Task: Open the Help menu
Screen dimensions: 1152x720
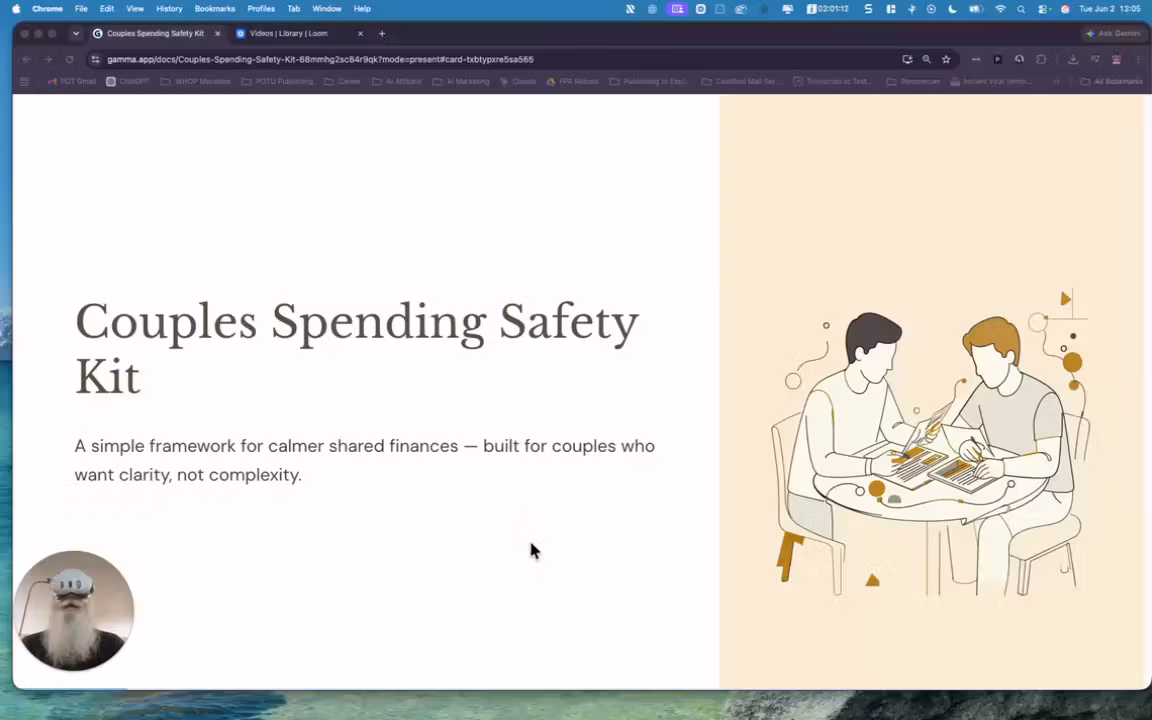Action: [x=362, y=9]
